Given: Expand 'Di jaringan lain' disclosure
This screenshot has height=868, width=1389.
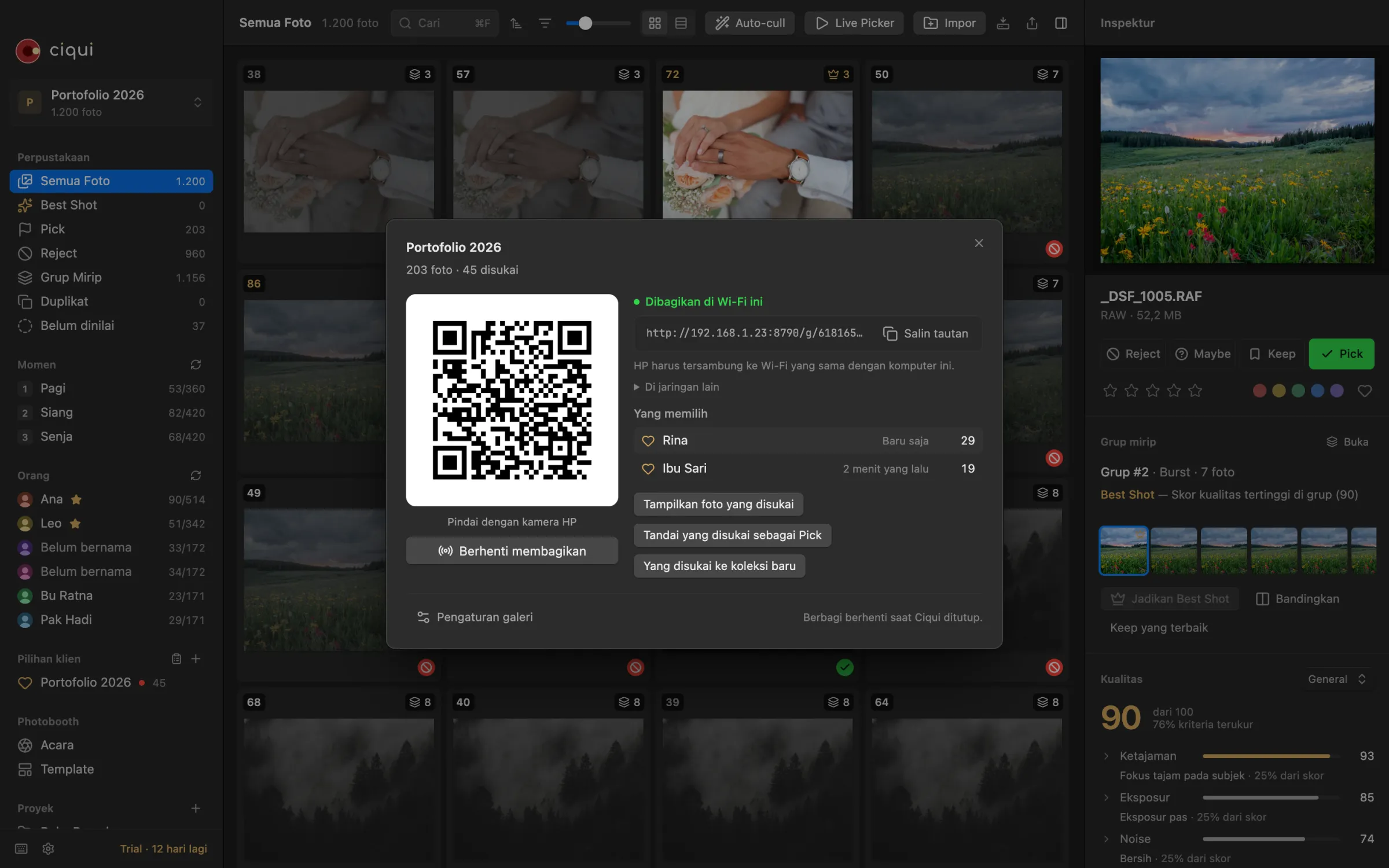Looking at the screenshot, I should (676, 387).
